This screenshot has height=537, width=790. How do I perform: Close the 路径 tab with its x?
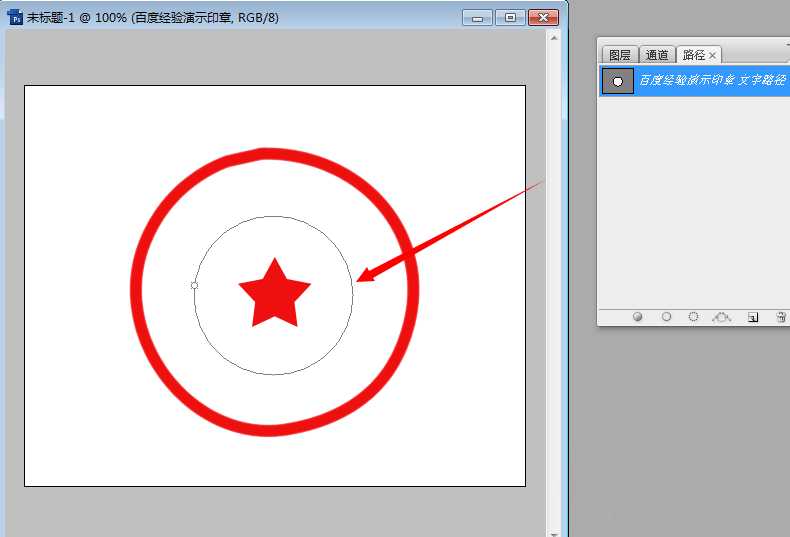tap(713, 56)
